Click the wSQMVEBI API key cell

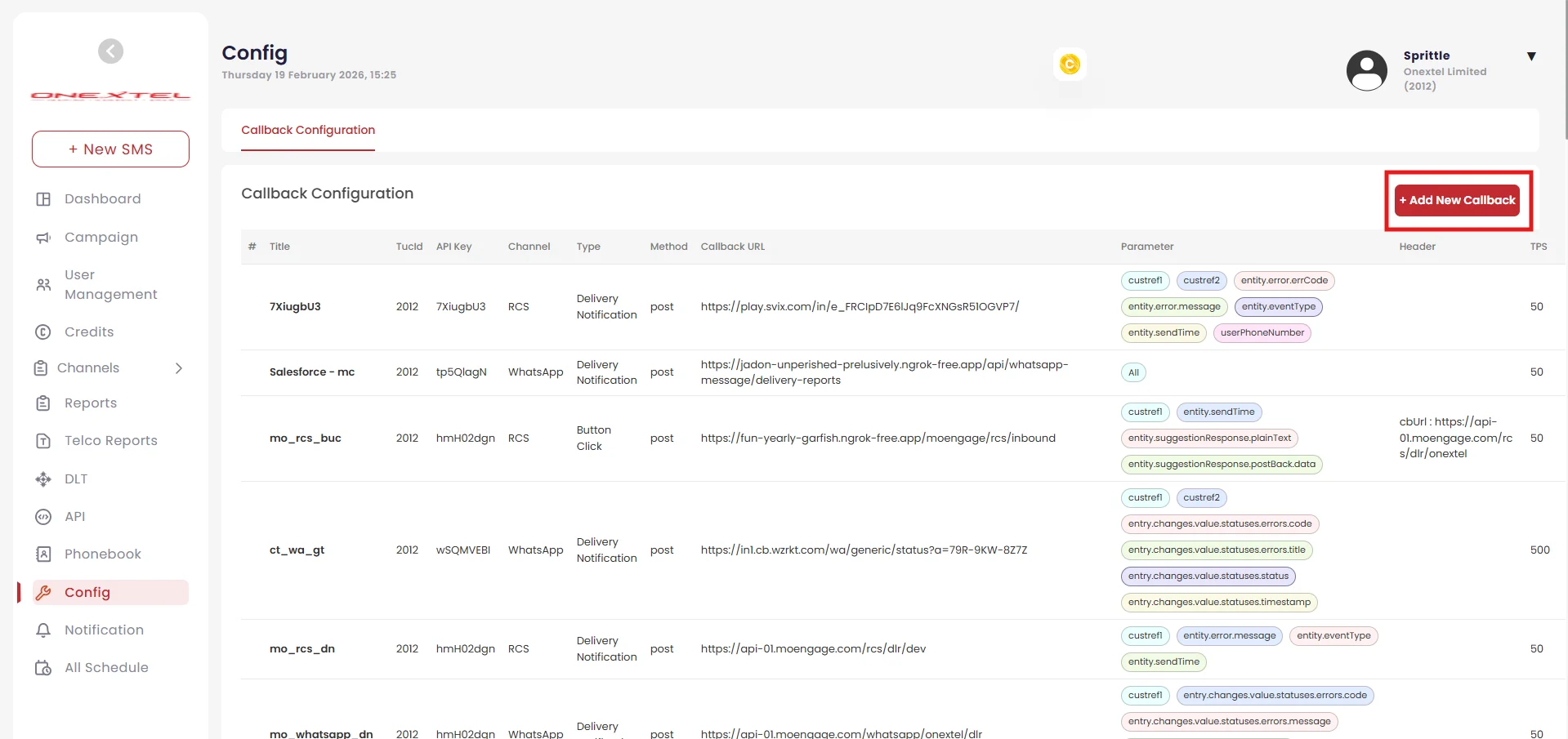pos(463,550)
